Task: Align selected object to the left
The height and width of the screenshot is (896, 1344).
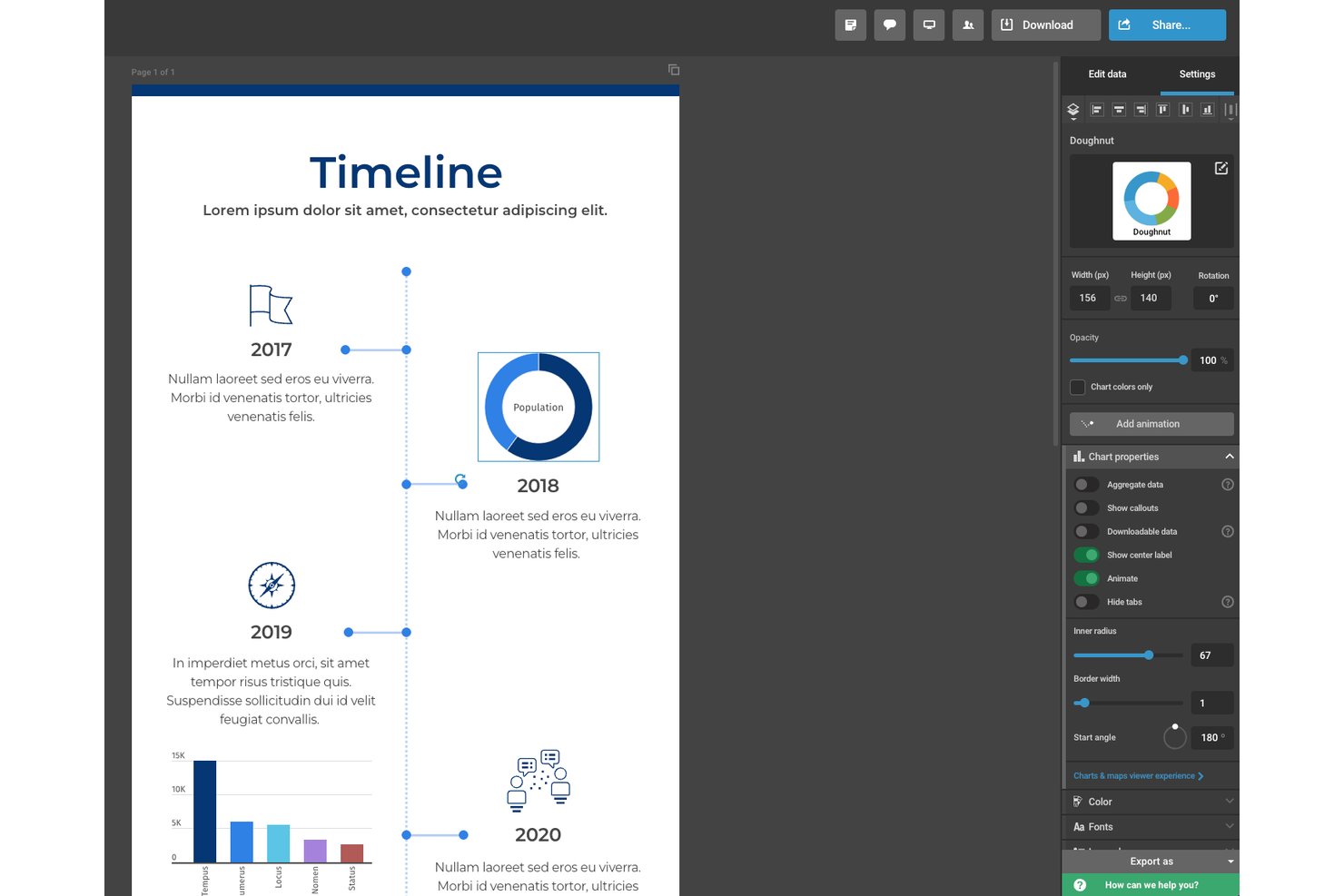Action: click(1097, 110)
